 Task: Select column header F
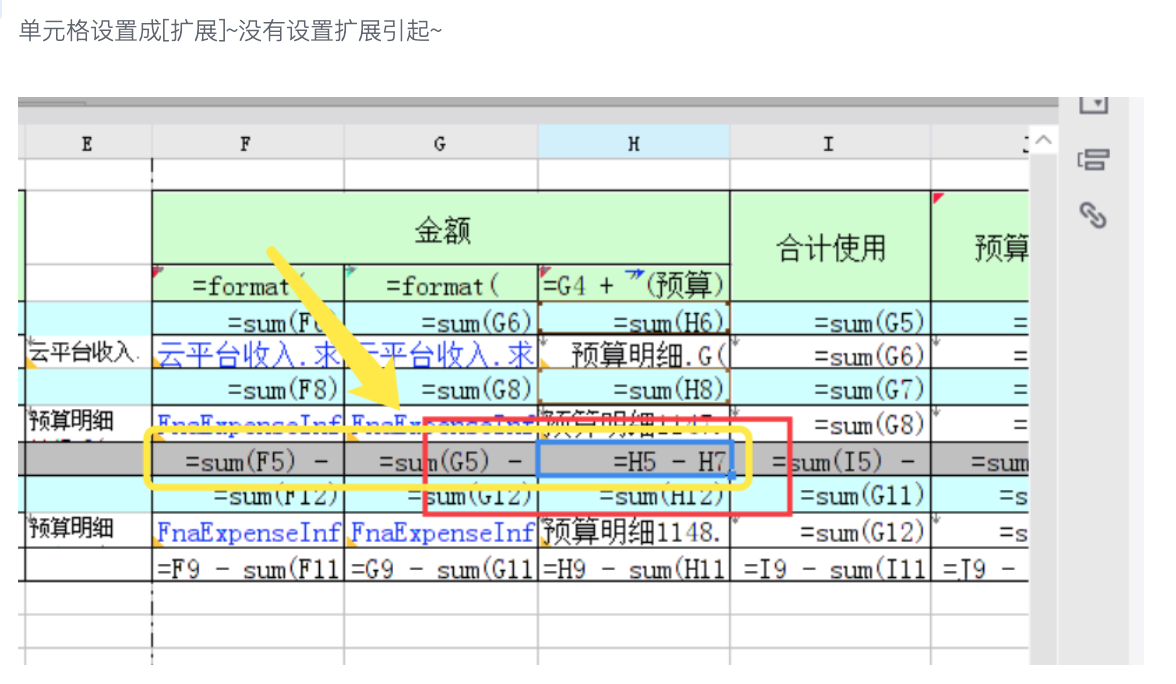tap(247, 143)
